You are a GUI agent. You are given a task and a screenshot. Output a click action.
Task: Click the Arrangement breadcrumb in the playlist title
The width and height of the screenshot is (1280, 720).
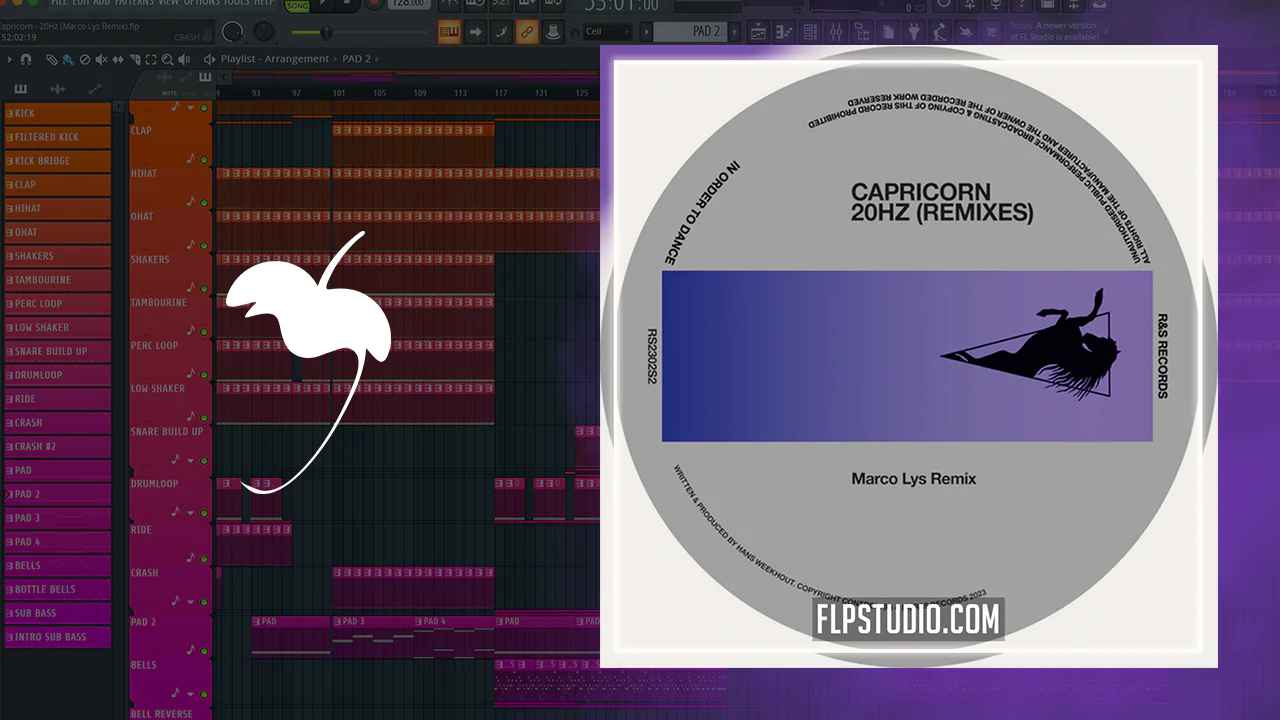[x=297, y=59]
